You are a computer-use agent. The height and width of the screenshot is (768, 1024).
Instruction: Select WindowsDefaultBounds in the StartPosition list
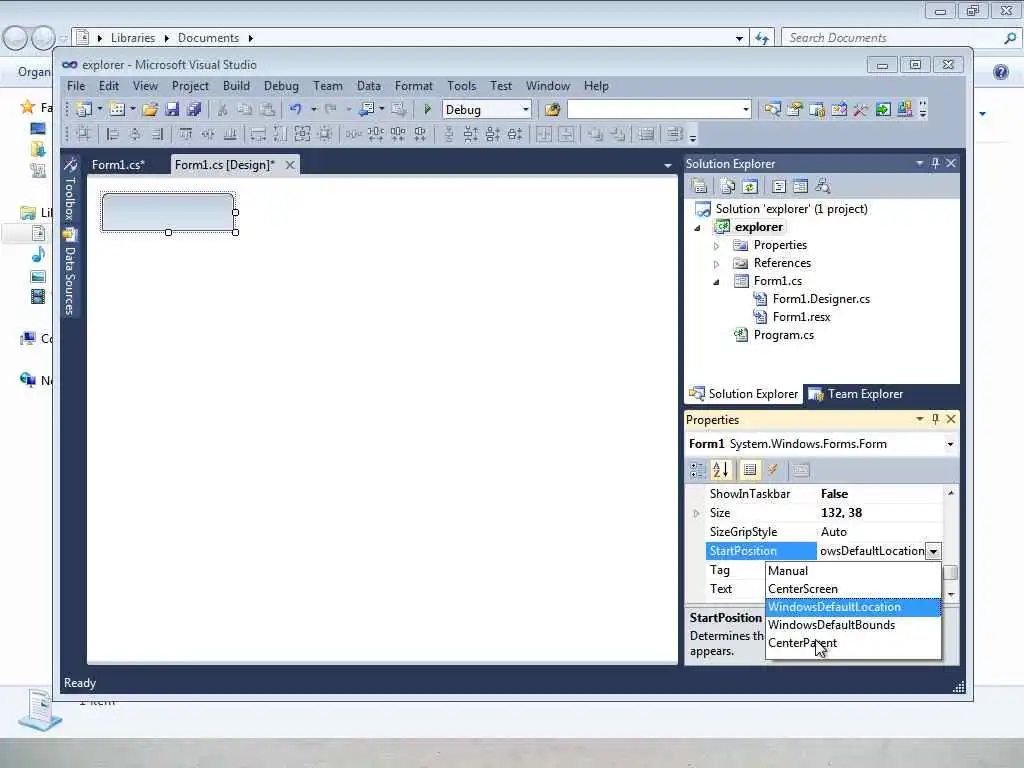(853, 625)
